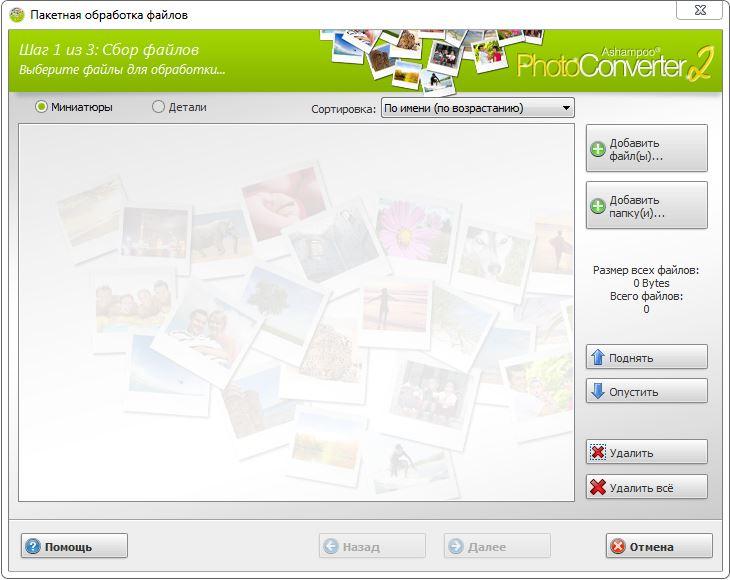Click the heading Шаг 1 из 3: Сбор файлов
This screenshot has height=580, width=730.
point(109,50)
